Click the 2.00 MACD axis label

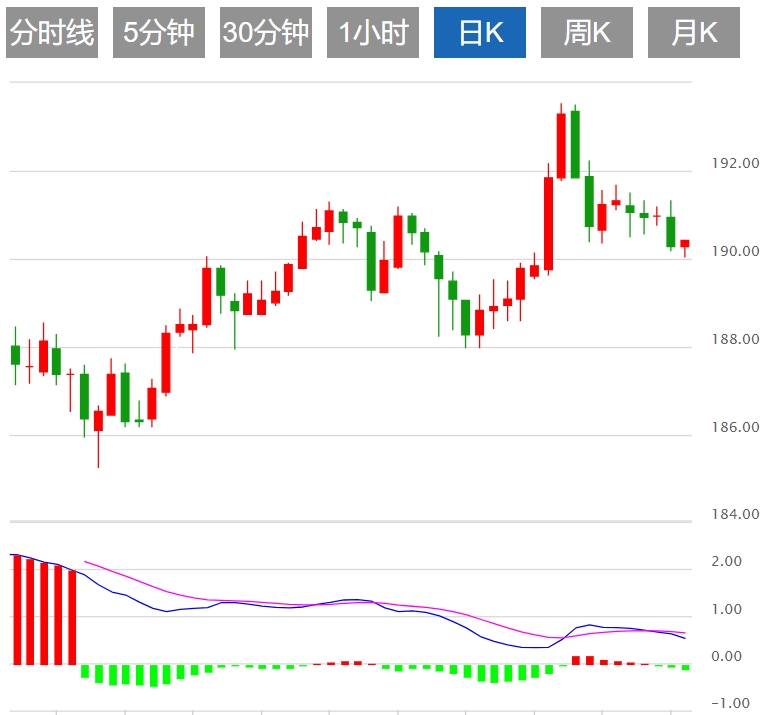tap(726, 561)
